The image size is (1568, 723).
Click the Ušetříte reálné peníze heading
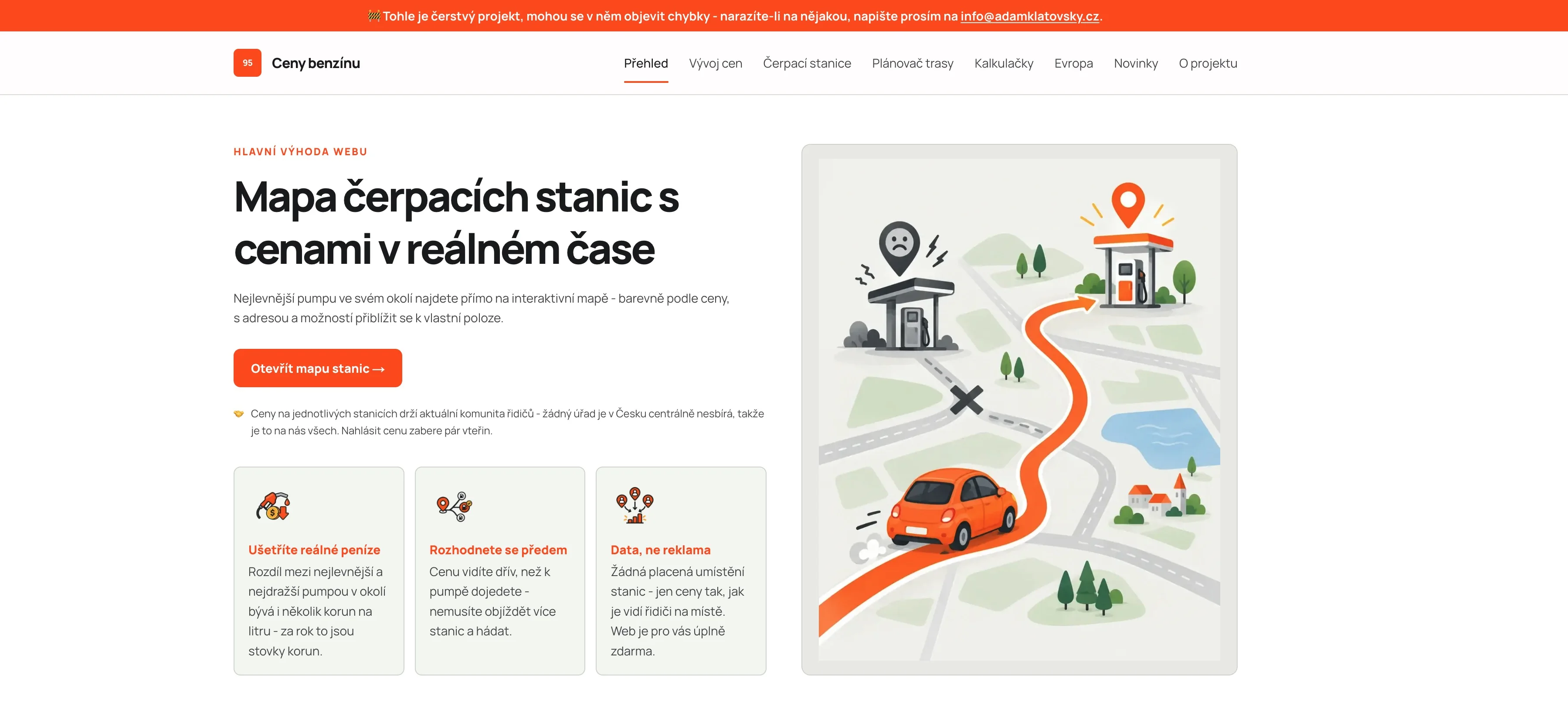point(314,549)
